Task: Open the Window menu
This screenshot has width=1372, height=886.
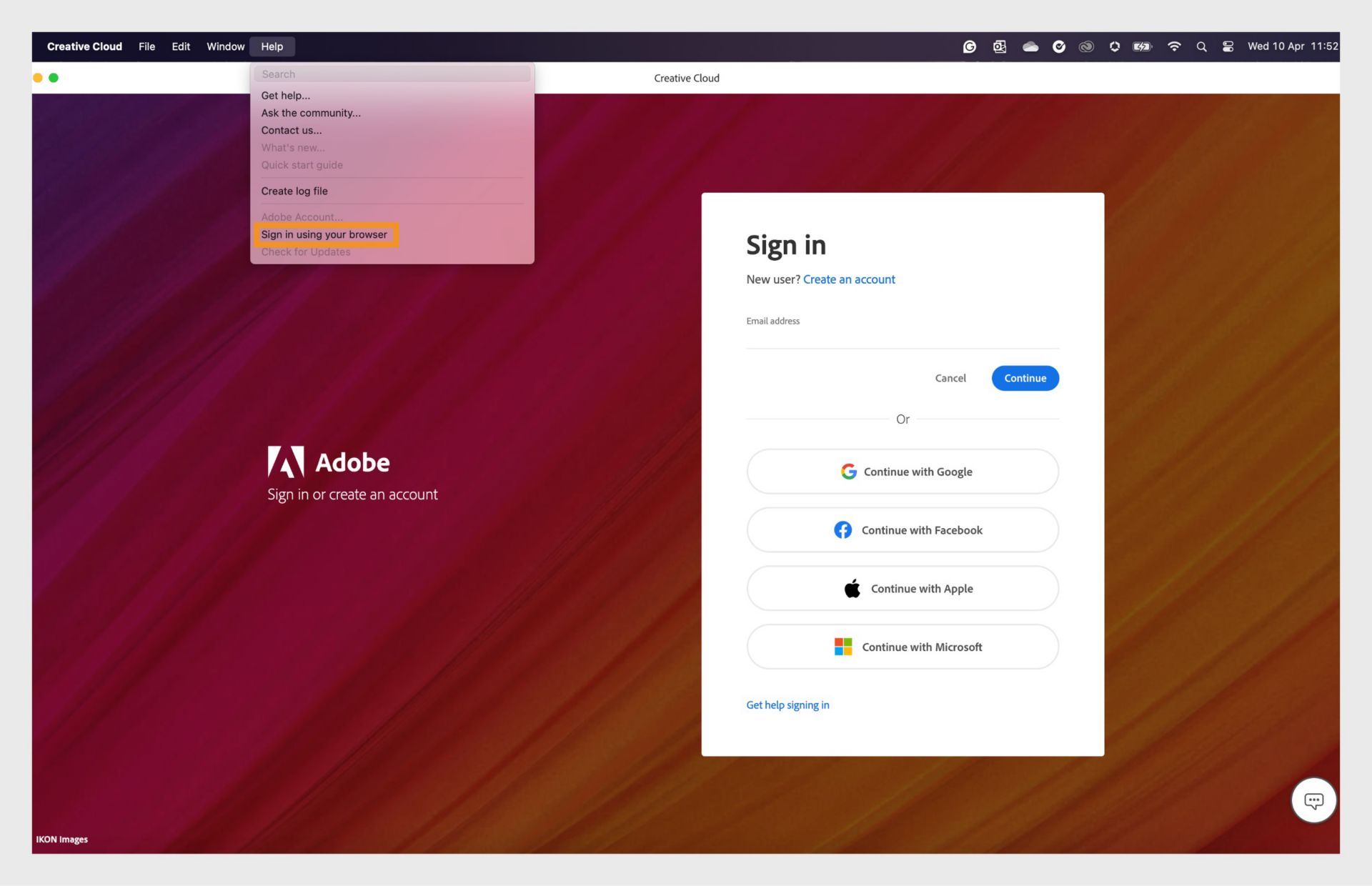Action: (225, 46)
